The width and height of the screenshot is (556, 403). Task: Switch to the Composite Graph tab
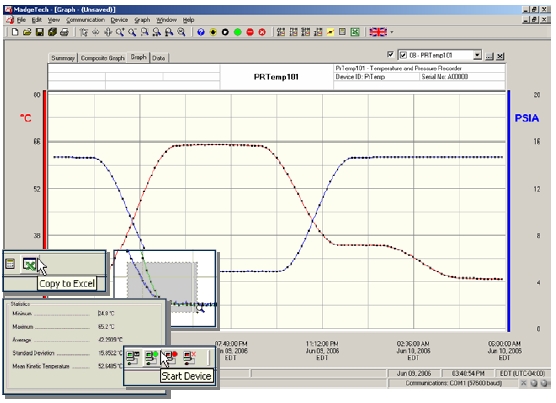click(x=102, y=58)
